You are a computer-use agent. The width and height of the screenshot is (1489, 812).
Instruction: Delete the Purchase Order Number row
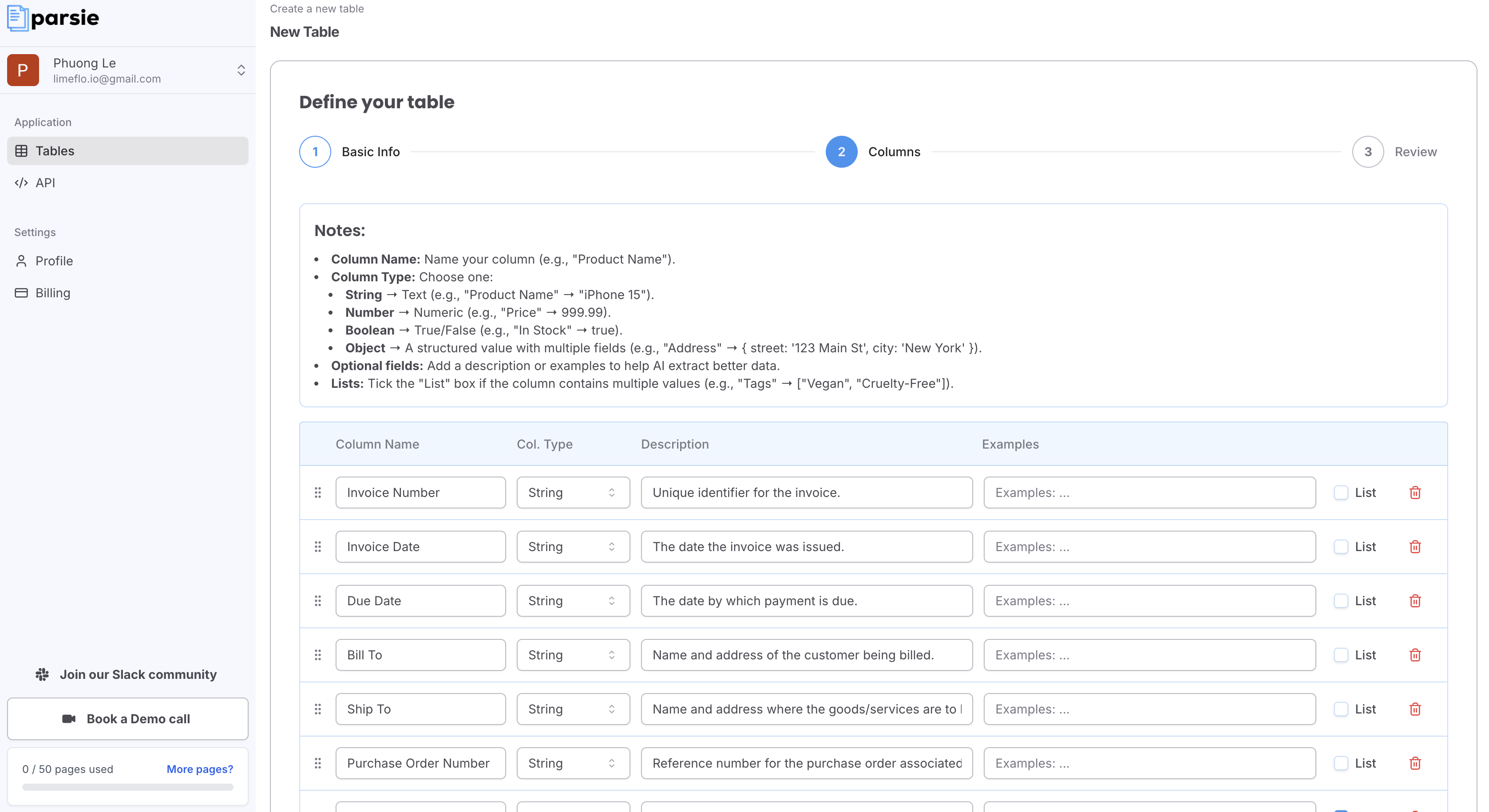point(1414,764)
